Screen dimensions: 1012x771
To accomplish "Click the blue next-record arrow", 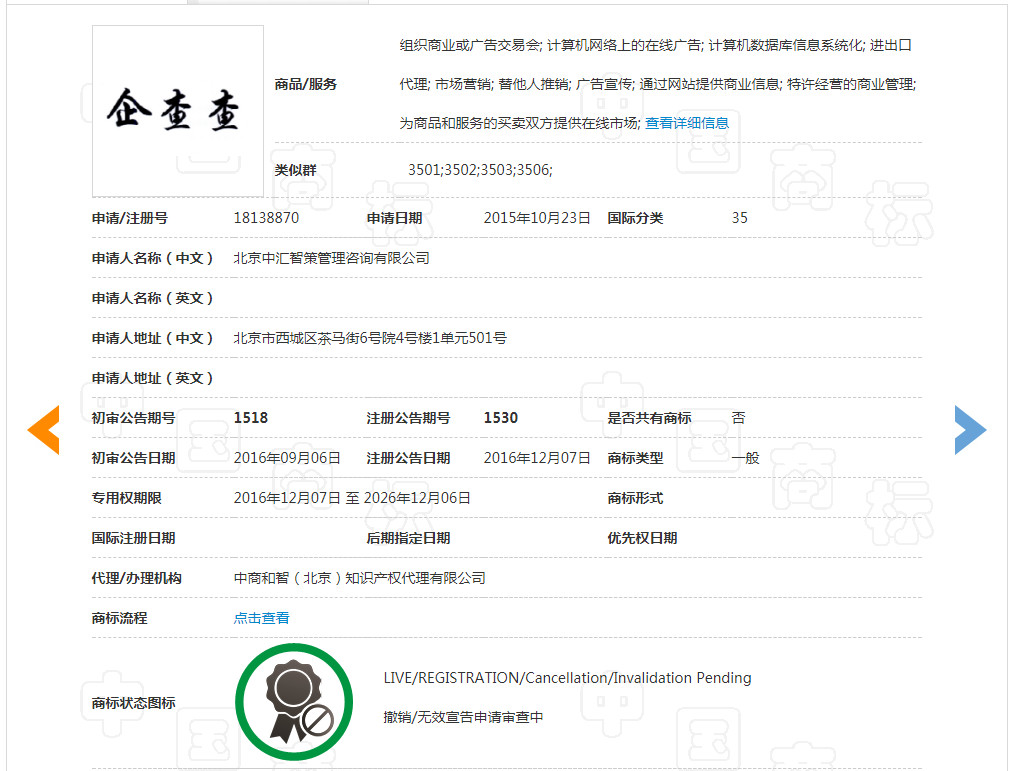I will click(x=969, y=429).
